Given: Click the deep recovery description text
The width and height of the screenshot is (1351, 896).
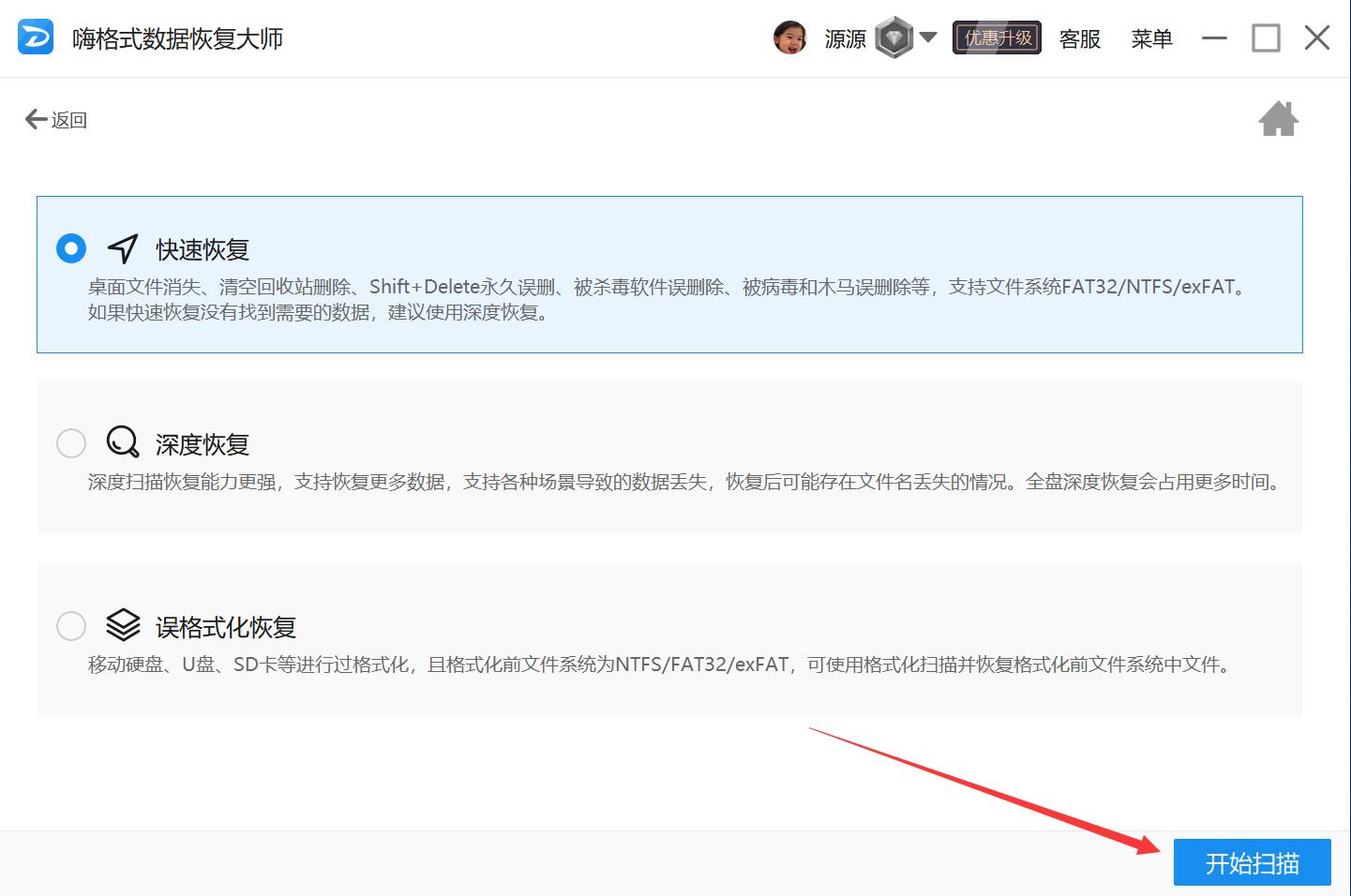Looking at the screenshot, I should click(x=685, y=482).
